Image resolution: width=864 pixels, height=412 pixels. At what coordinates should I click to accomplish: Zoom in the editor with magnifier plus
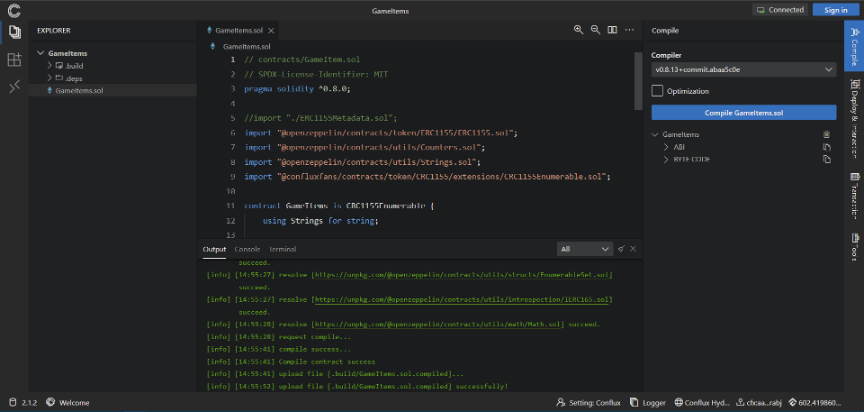[578, 30]
